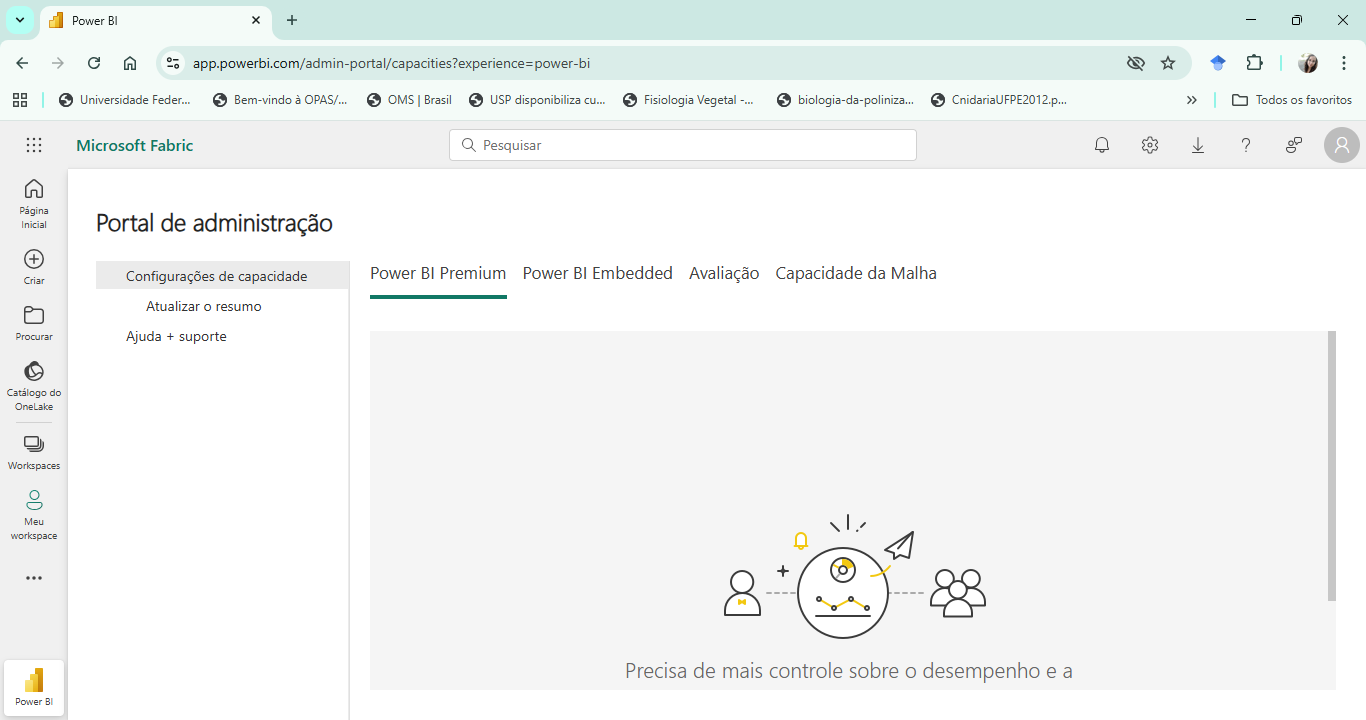Open the bookmarks apps grid icon

click(19, 100)
